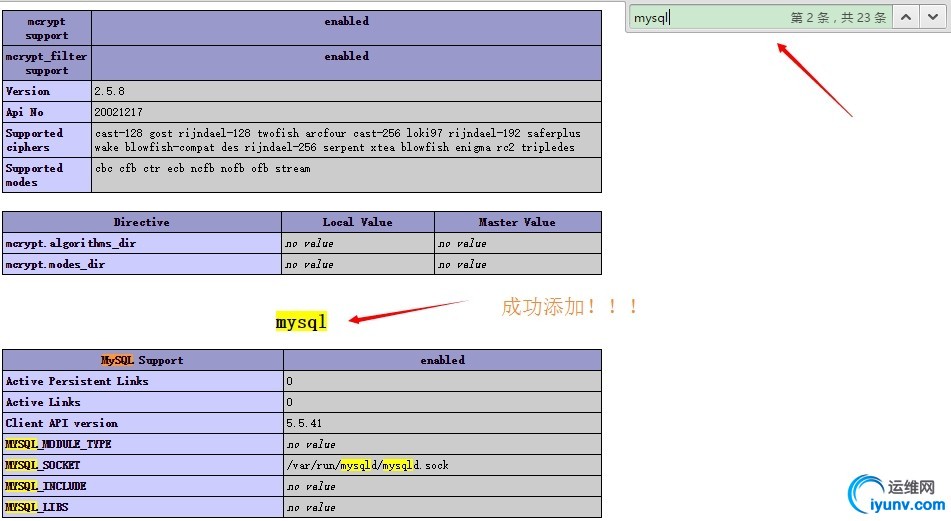951x521 pixels.
Task: Click the mcrypt.modes_dir directive cell
Action: tap(142, 264)
